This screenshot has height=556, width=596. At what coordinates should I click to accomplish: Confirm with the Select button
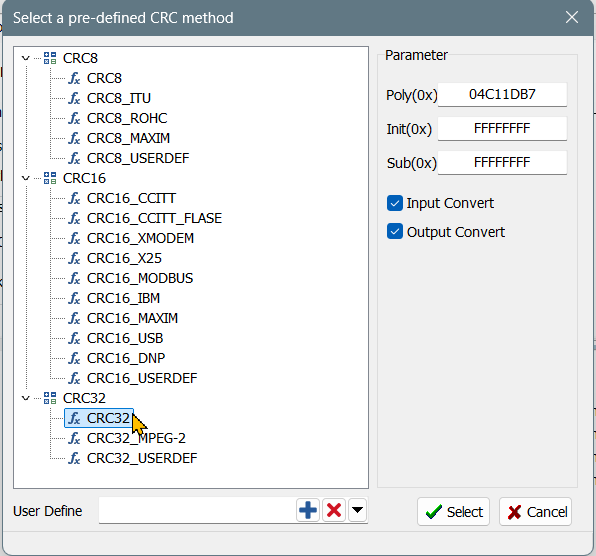tap(453, 512)
